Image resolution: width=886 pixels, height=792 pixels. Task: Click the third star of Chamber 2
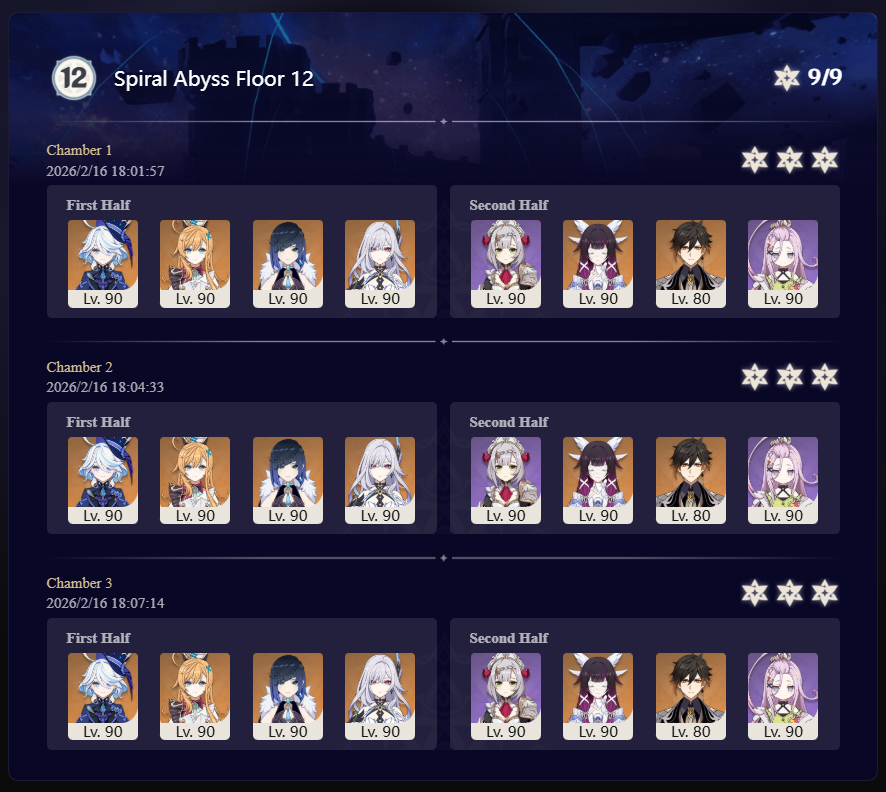pyautogui.click(x=824, y=377)
